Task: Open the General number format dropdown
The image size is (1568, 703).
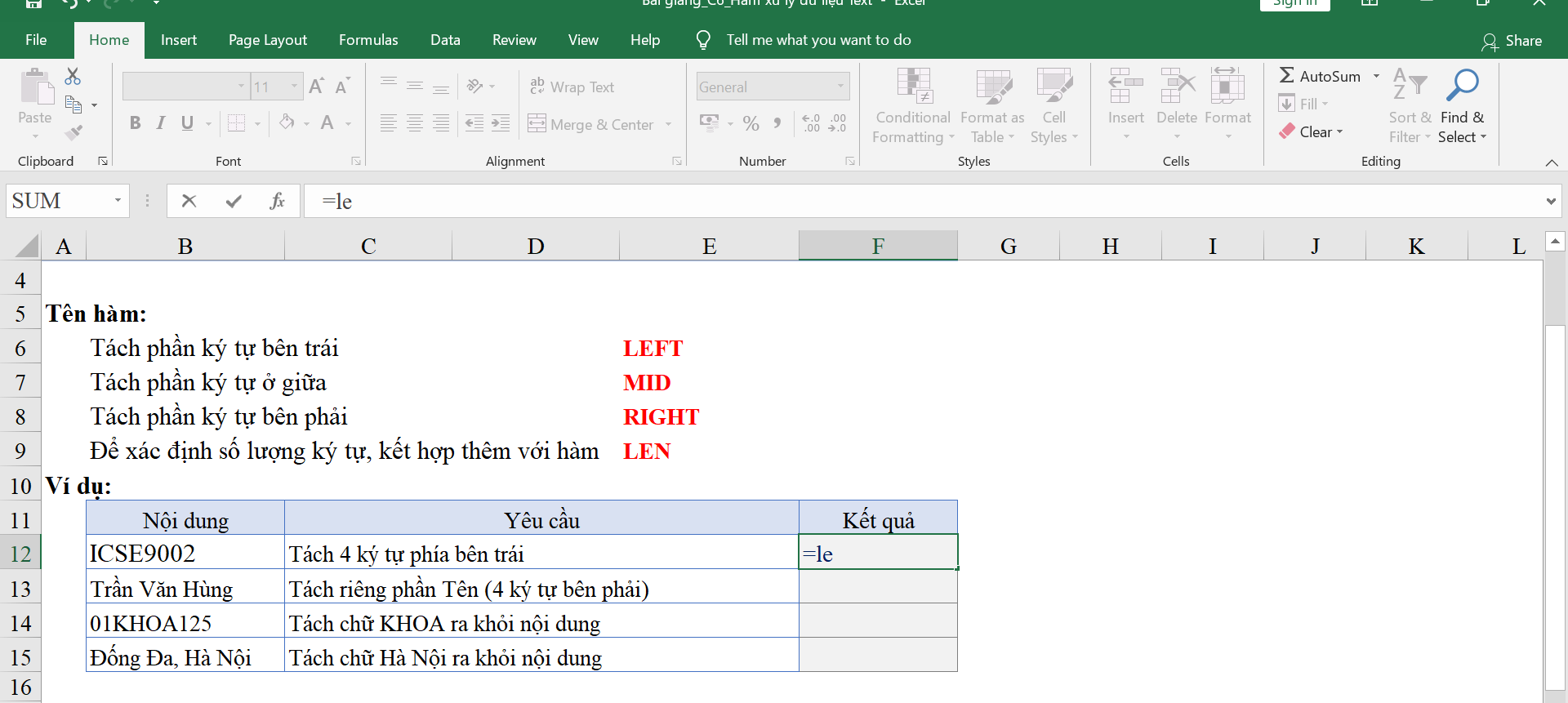Action: (x=840, y=87)
